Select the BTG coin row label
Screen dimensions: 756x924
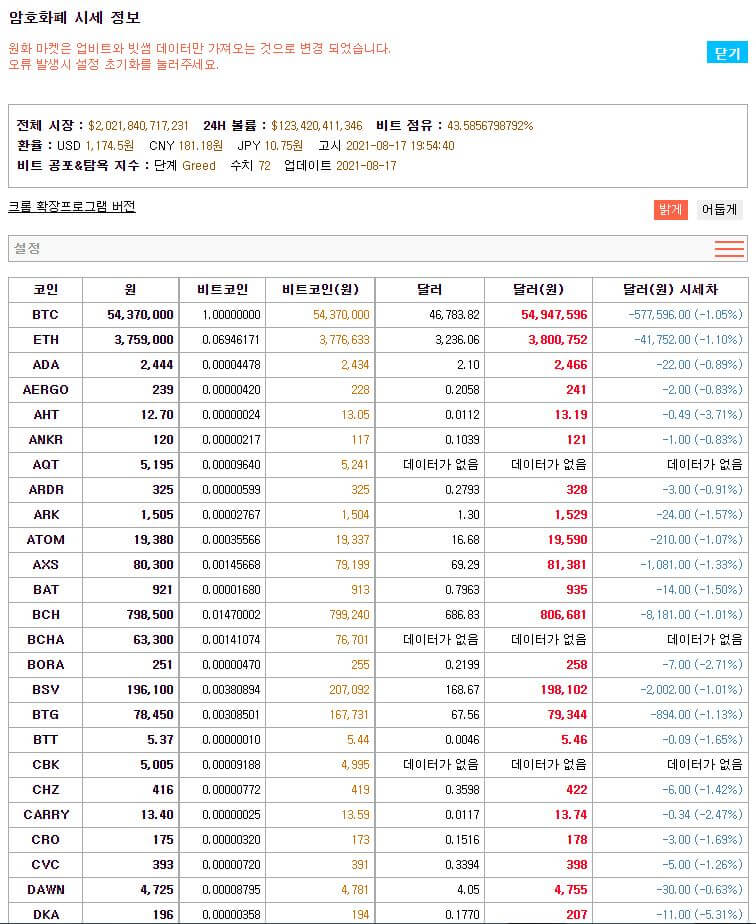pos(45,714)
